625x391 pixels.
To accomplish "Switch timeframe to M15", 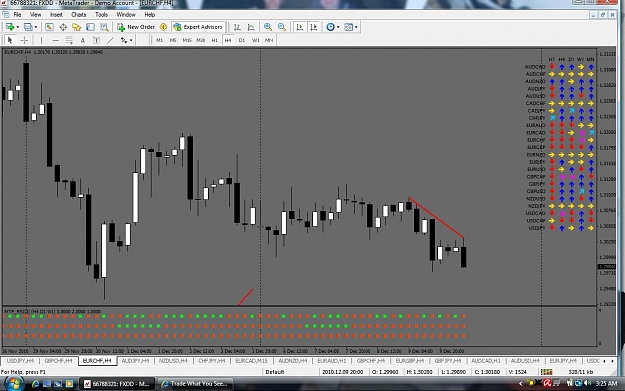I will 187,40.
